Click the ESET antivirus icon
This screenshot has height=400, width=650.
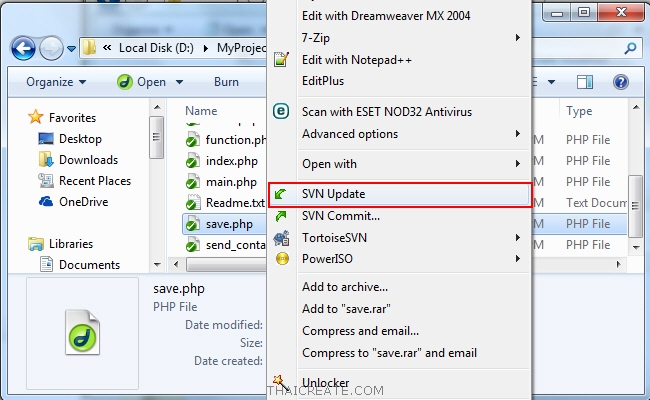tap(281, 112)
